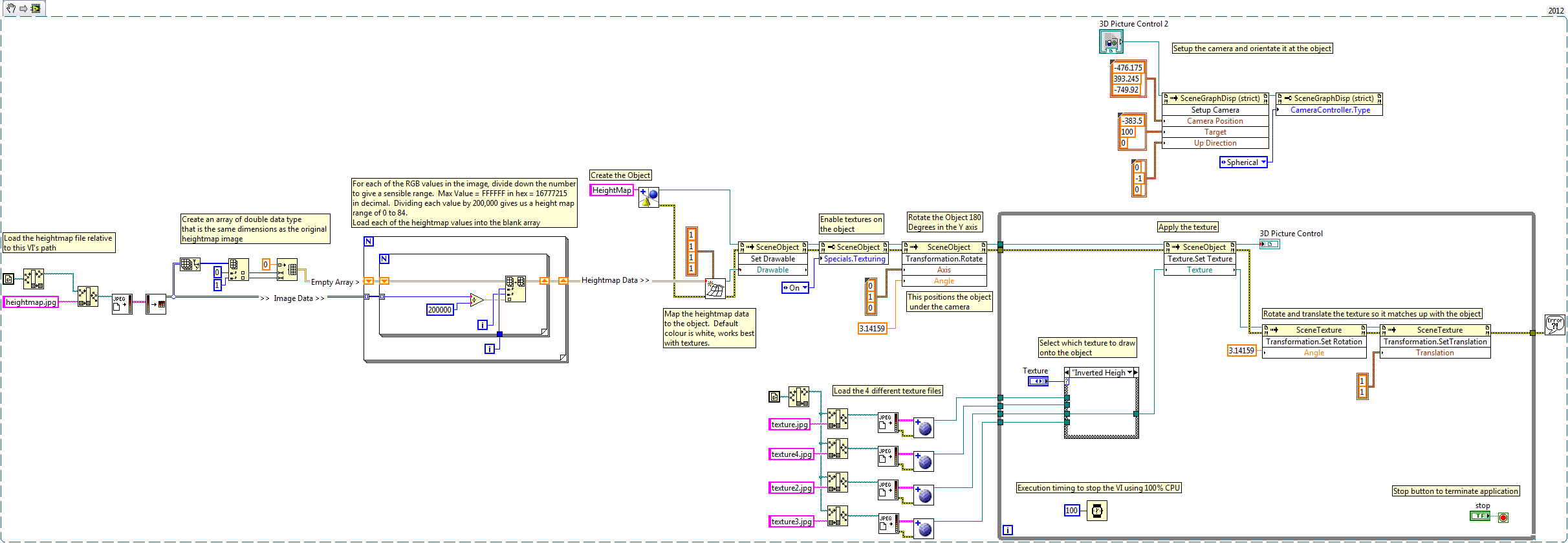
Task: Click the Read JPEG File node after heightmap.jpg
Action: (122, 304)
